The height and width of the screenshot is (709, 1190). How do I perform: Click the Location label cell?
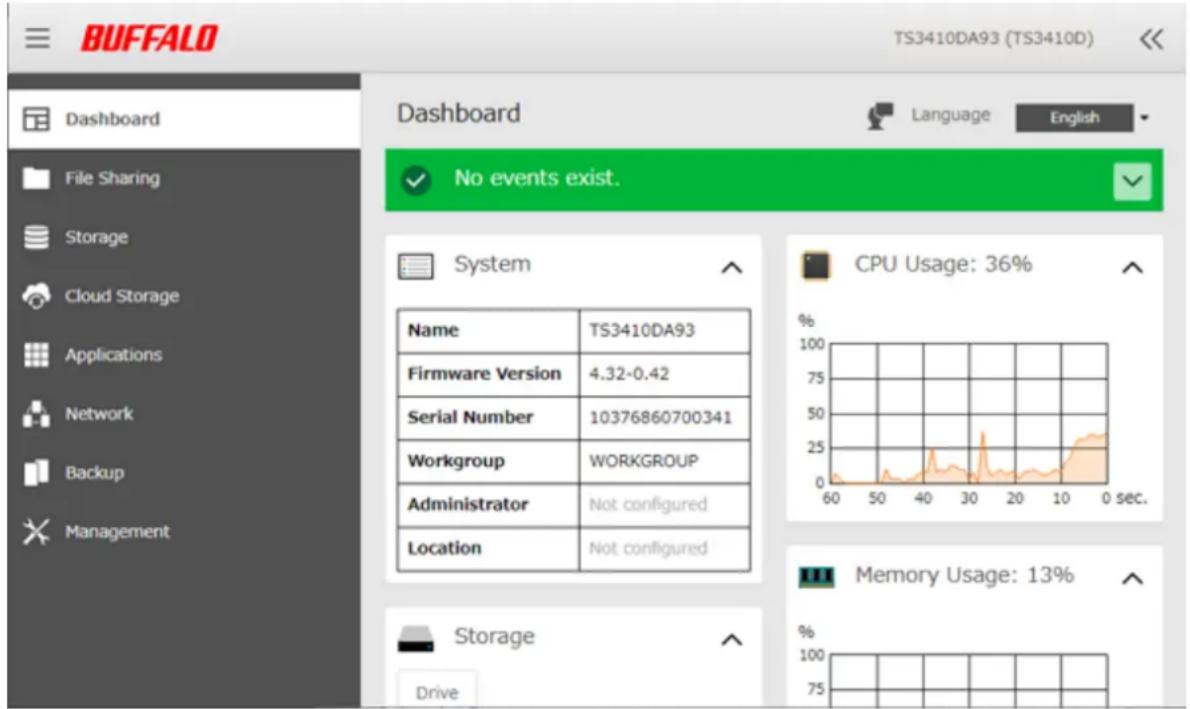click(x=488, y=548)
